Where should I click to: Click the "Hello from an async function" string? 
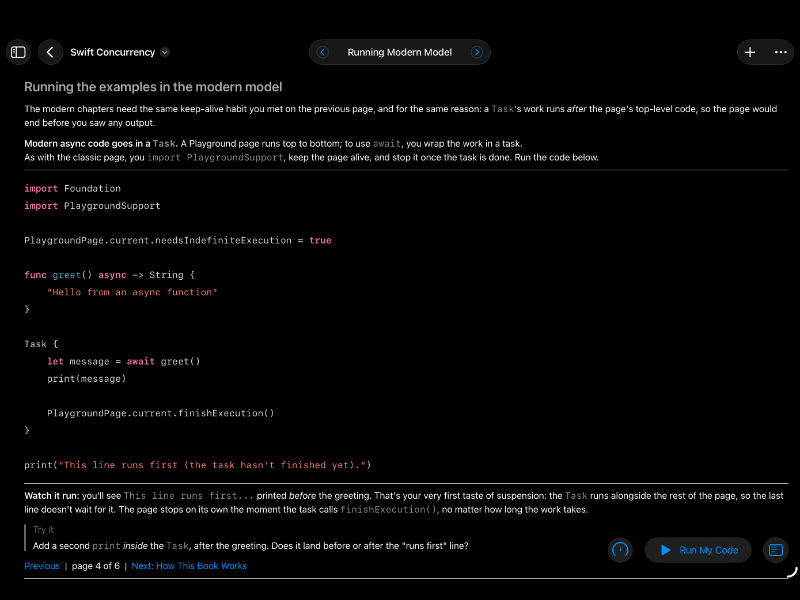[132, 292]
